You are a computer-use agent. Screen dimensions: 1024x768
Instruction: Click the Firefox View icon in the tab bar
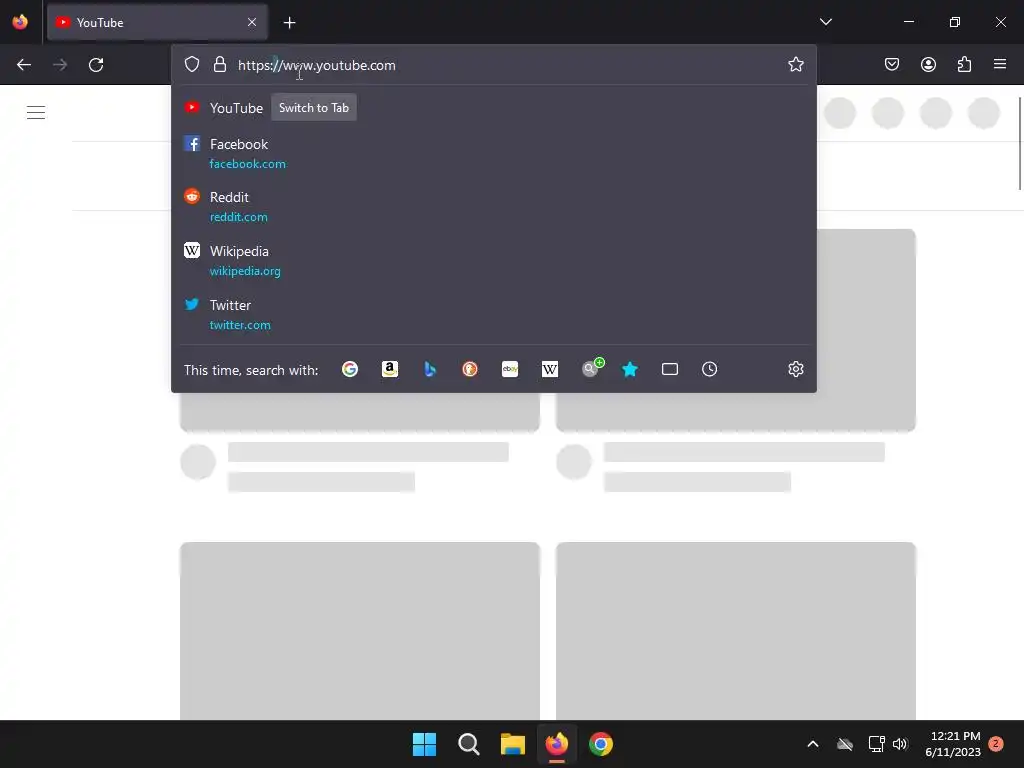(20, 22)
